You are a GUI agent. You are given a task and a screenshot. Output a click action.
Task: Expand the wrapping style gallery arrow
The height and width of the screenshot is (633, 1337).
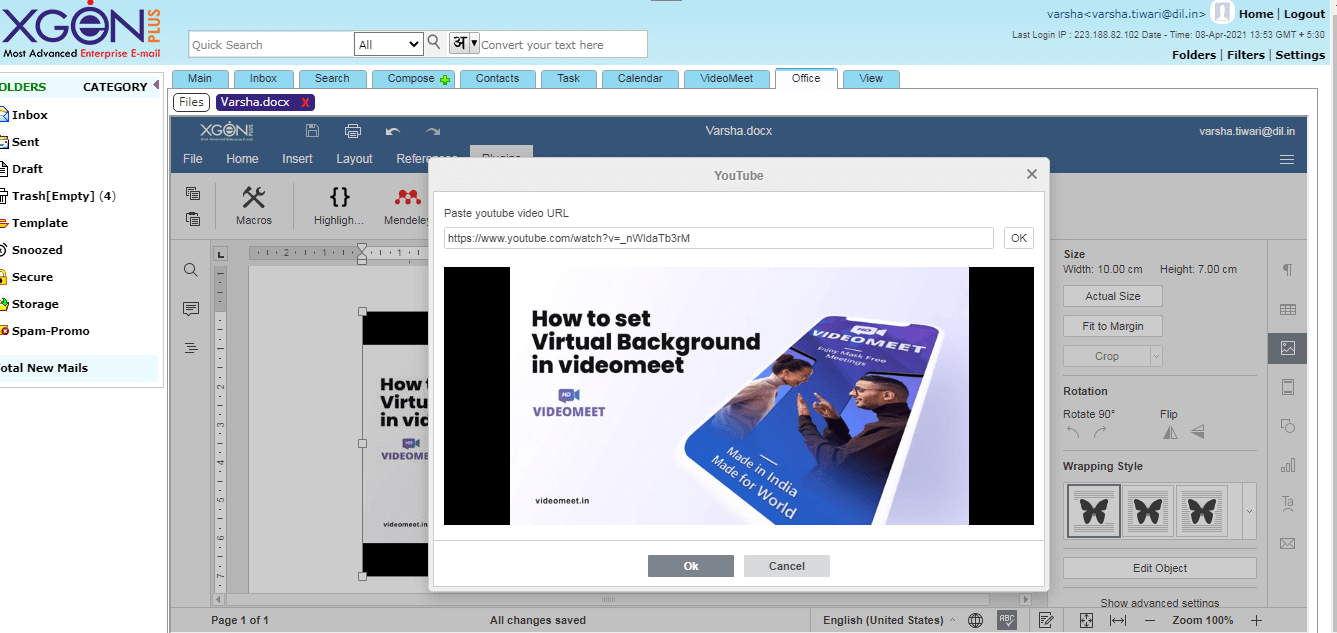(x=1248, y=511)
